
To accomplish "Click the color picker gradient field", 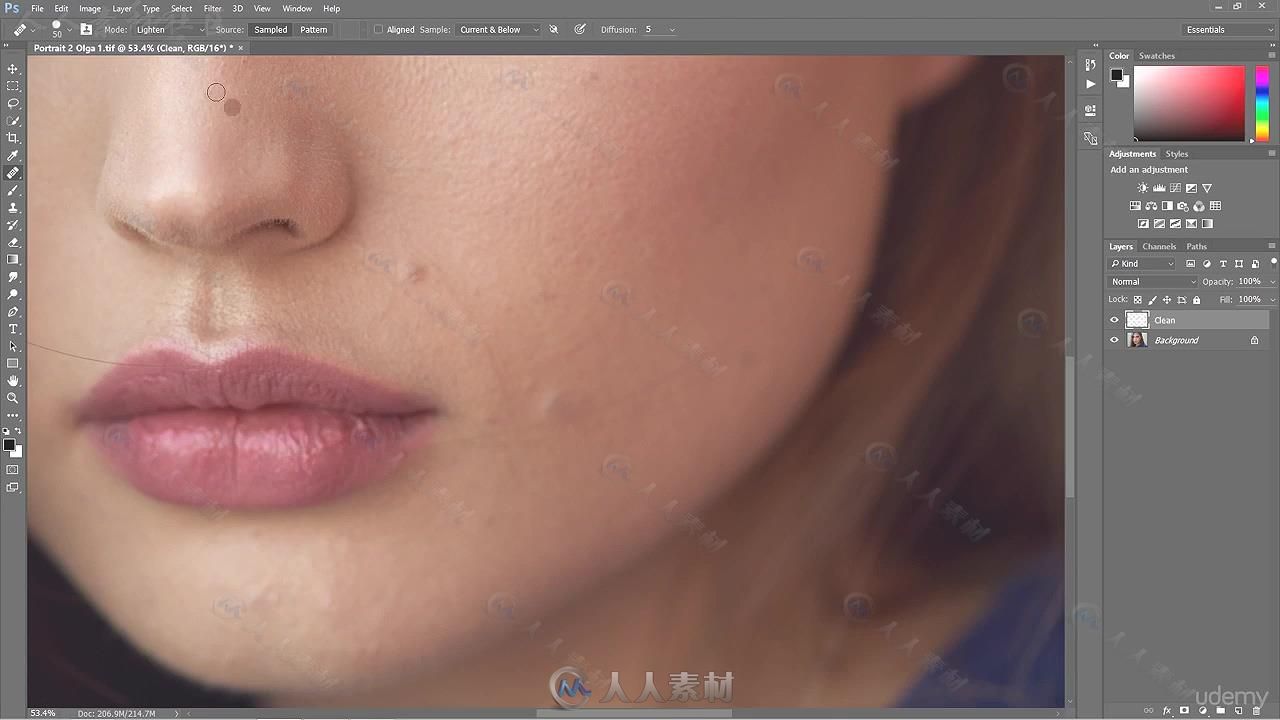I will (x=1189, y=104).
